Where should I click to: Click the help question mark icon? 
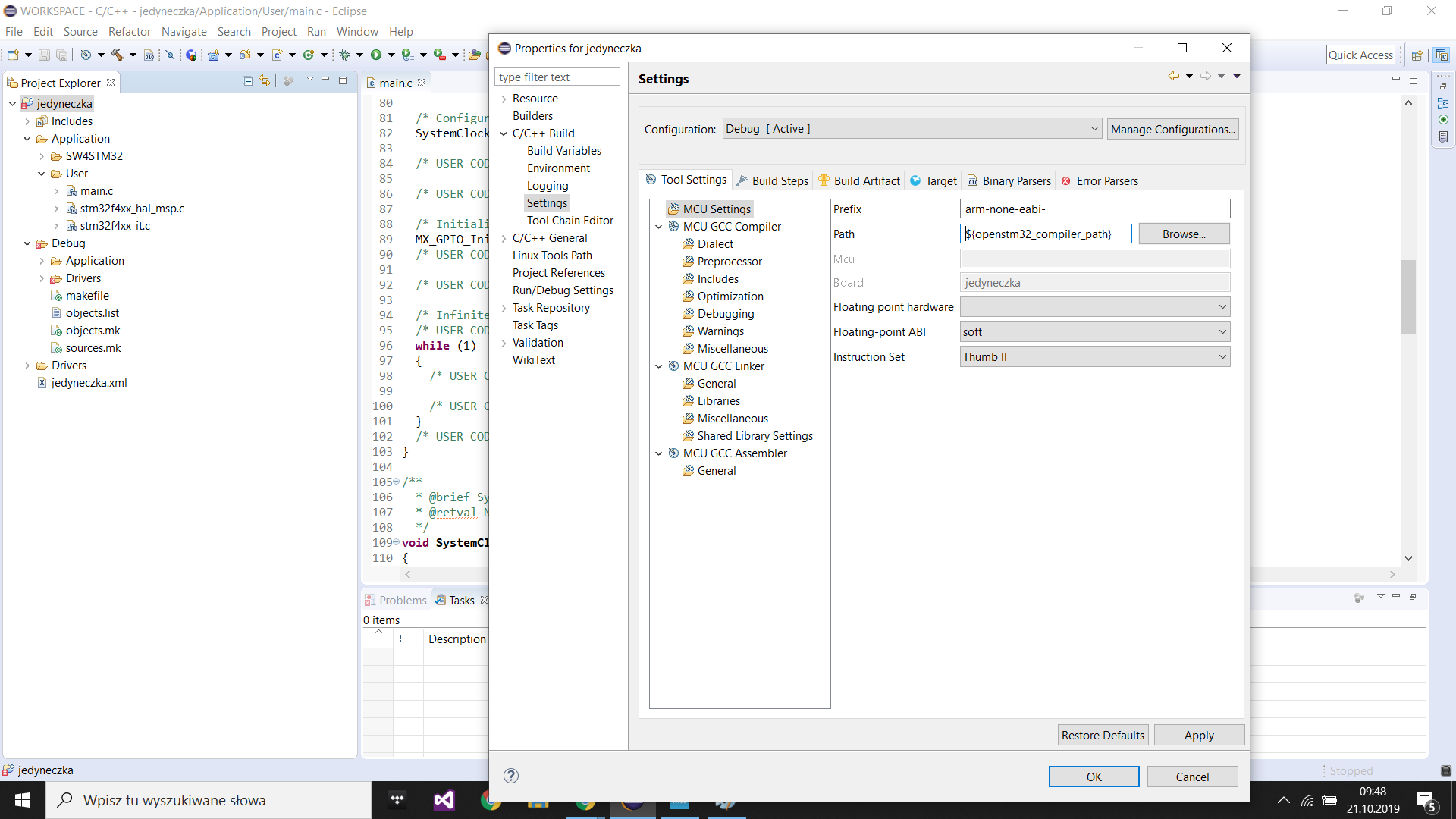click(x=511, y=776)
